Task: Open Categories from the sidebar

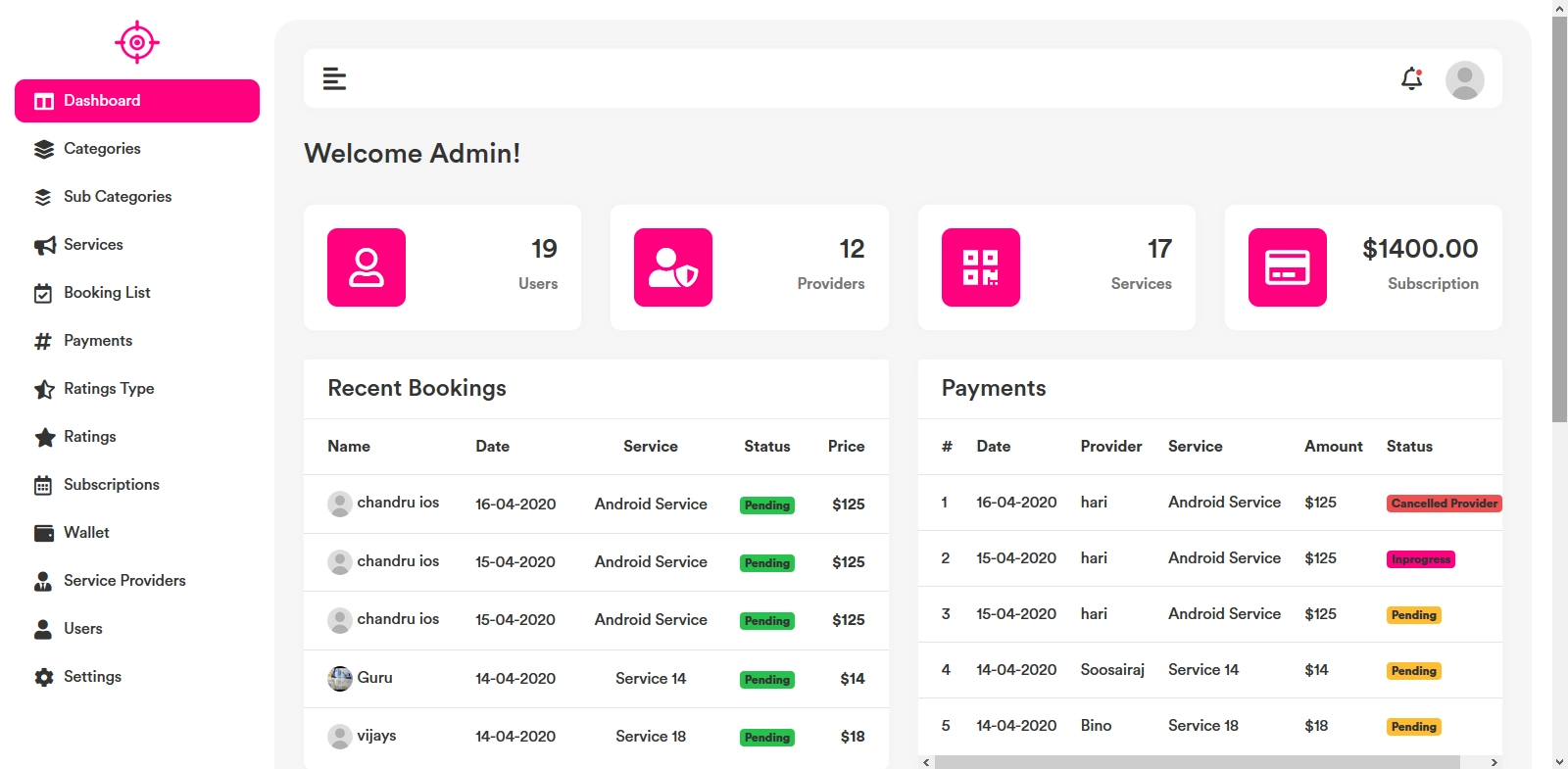Action: [102, 149]
